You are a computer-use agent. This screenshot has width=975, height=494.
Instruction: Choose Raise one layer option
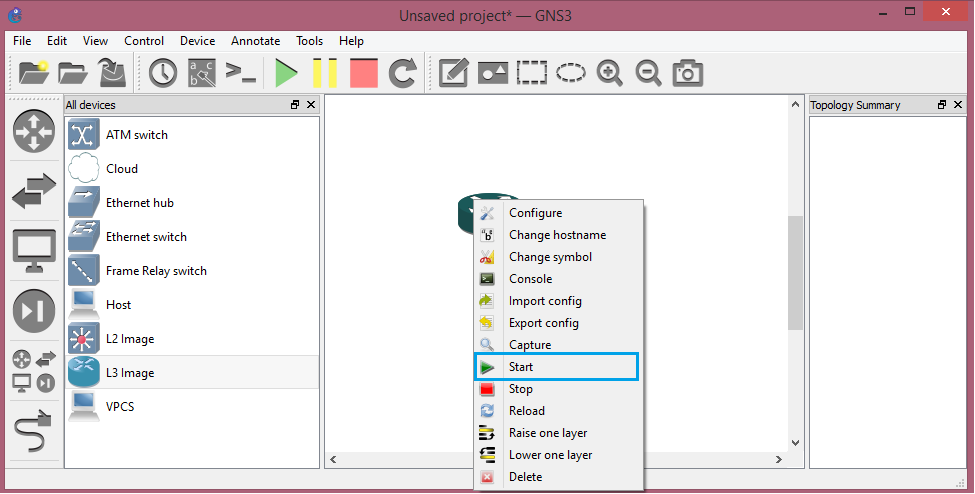558,433
